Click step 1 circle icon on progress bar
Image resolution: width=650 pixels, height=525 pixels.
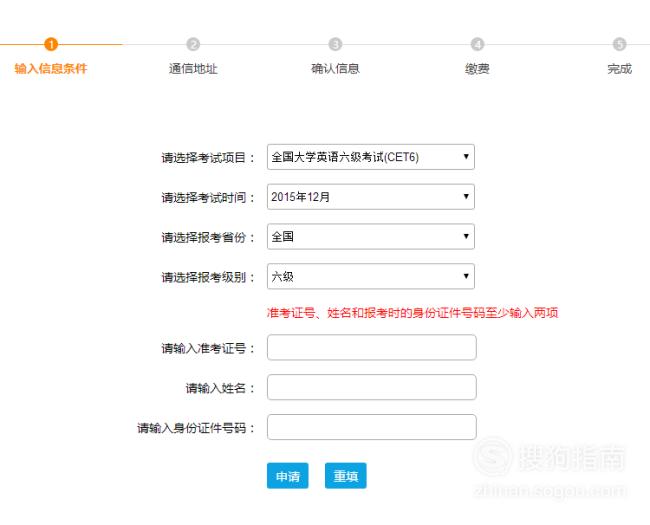pyautogui.click(x=51, y=44)
